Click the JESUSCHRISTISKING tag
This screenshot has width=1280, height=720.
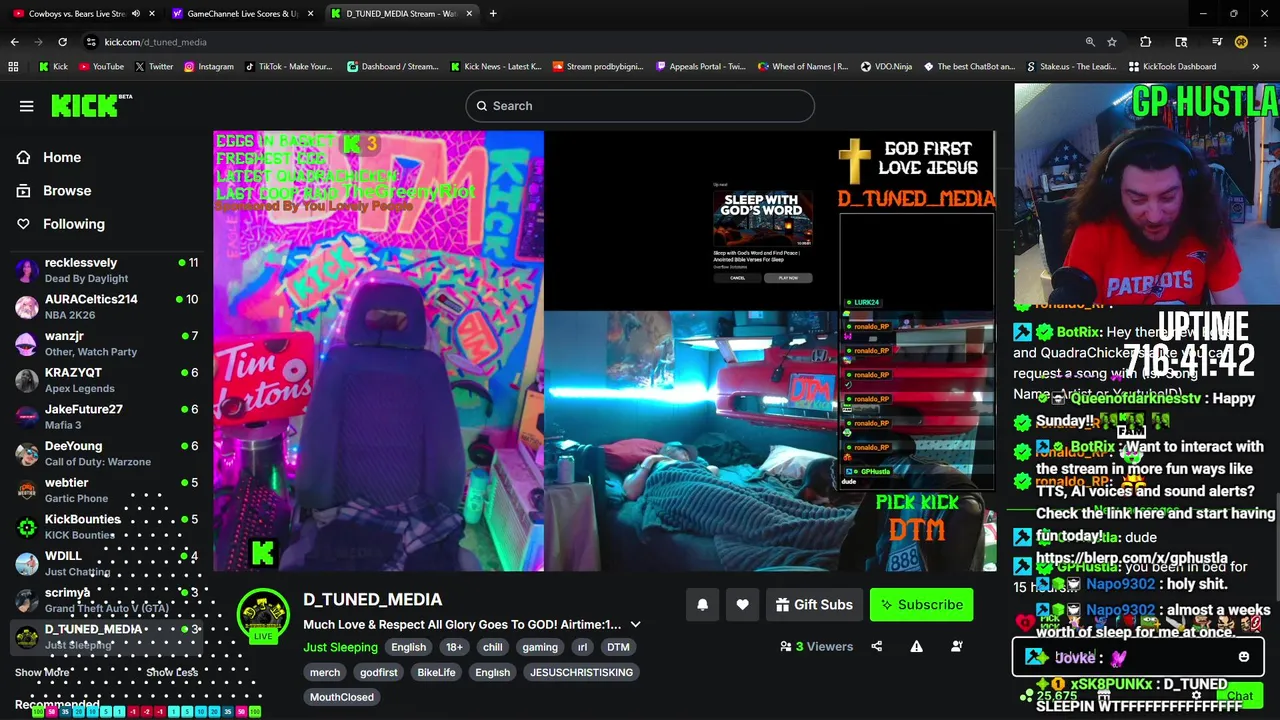[581, 673]
